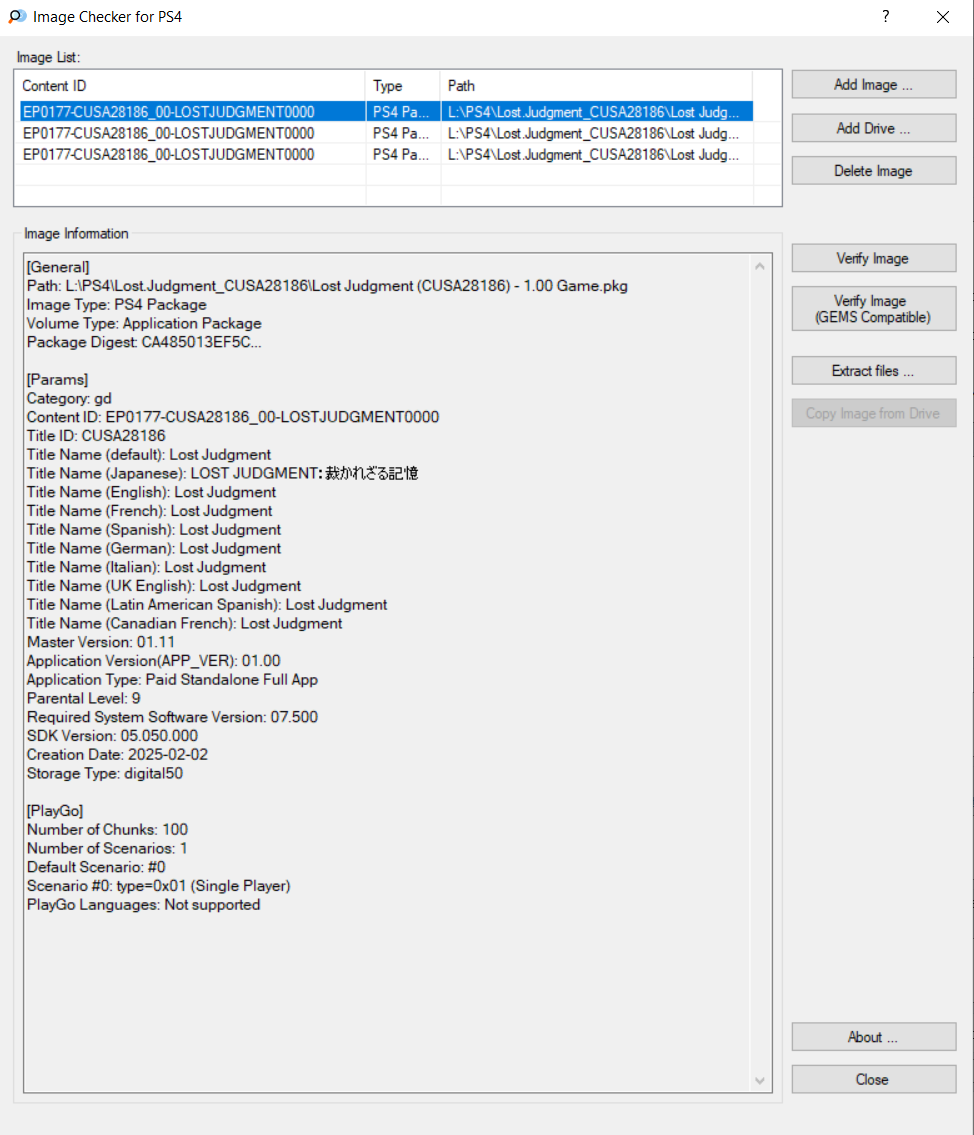Open the About ... dialog

873,1037
